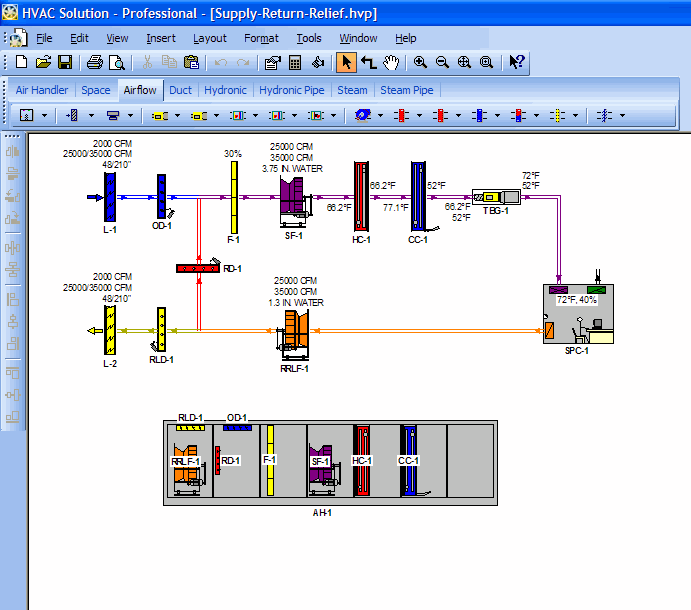The height and width of the screenshot is (610, 691).
Task: Open dropdown beside the louver tool
Action: click(91, 115)
